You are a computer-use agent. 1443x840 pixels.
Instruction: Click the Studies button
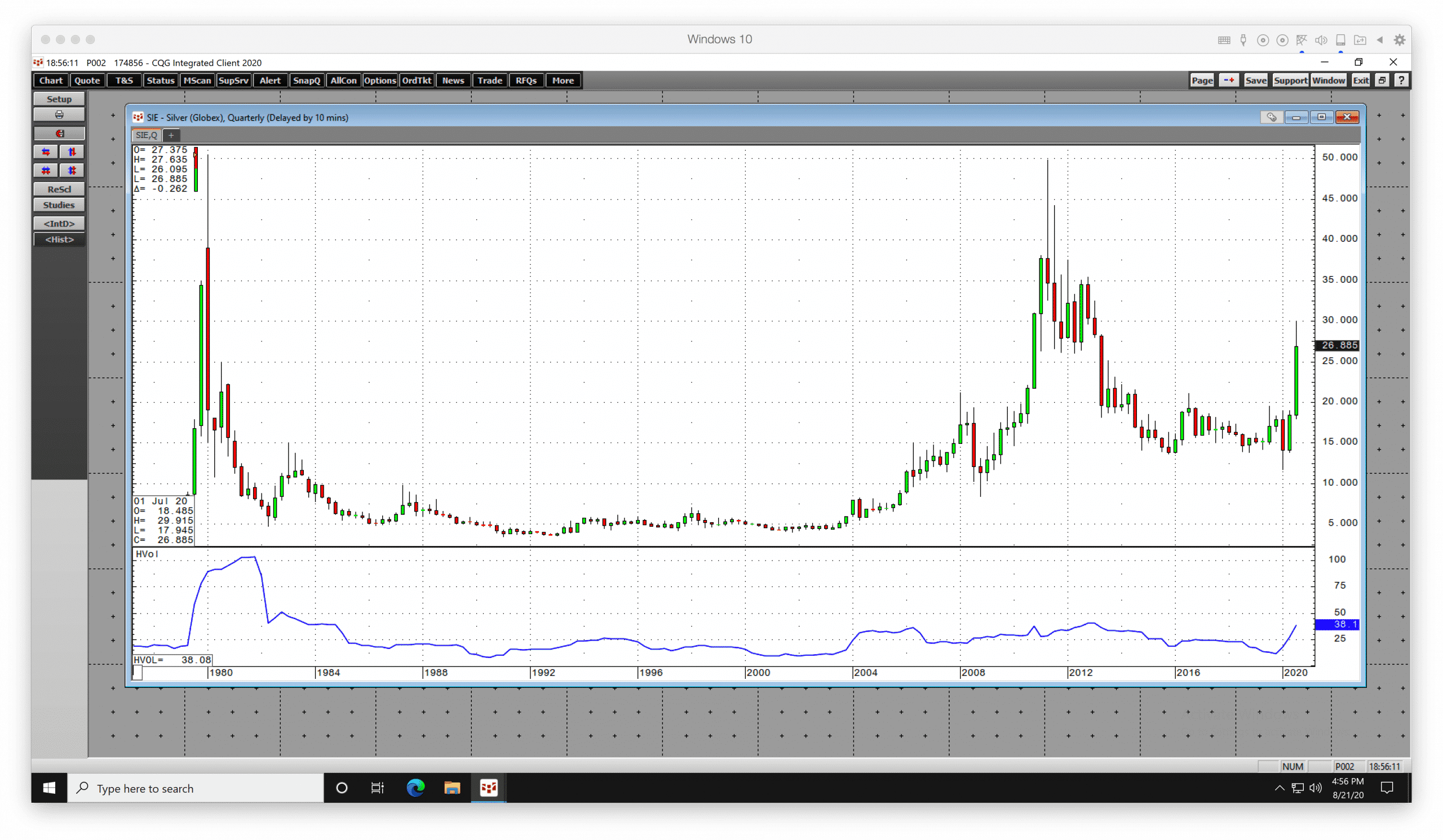(59, 205)
